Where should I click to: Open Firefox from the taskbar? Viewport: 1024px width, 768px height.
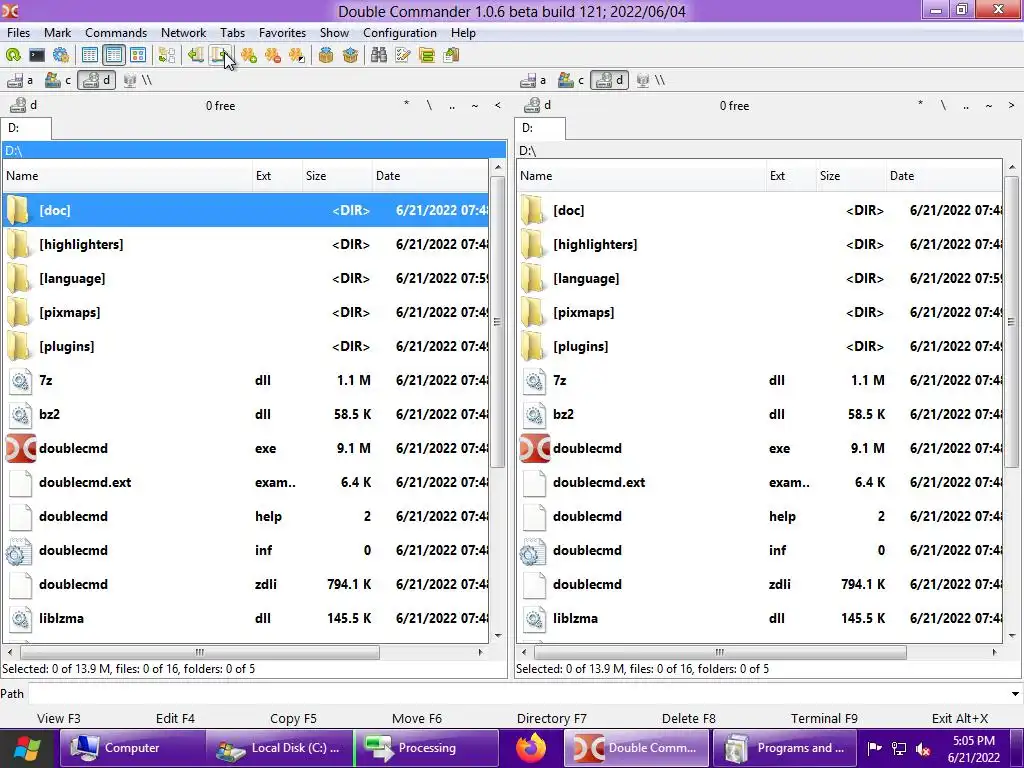tap(530, 748)
